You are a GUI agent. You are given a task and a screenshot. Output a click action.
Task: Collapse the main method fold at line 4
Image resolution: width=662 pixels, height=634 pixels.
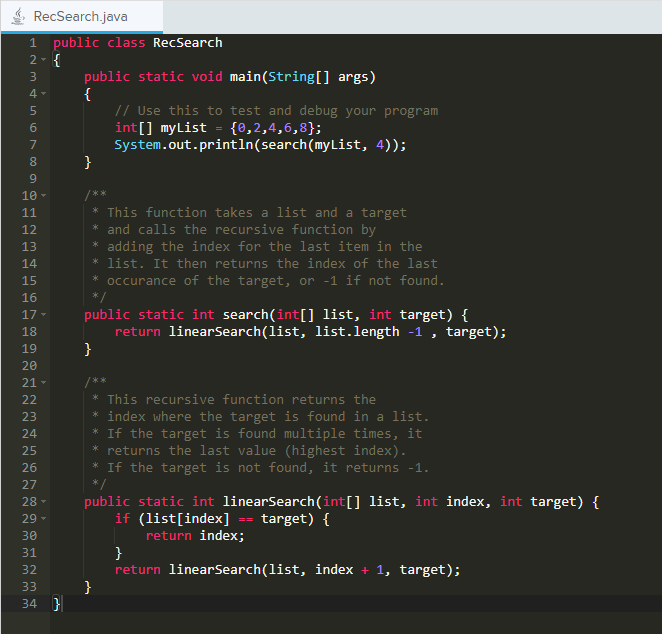[x=43, y=94]
